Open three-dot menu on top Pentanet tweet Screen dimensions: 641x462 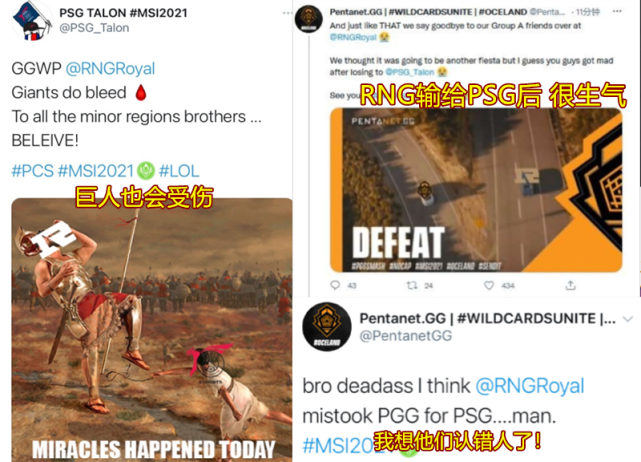click(x=617, y=11)
